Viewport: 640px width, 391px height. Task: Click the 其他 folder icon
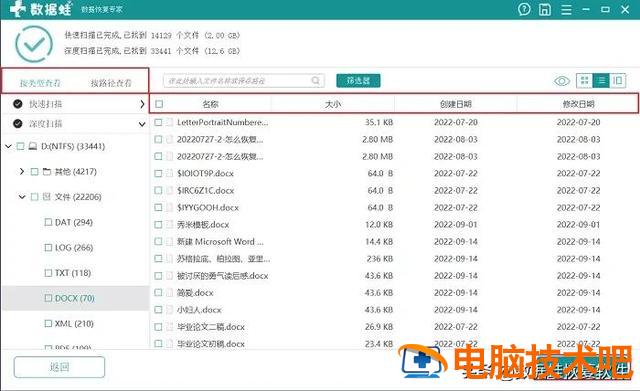pos(47,171)
